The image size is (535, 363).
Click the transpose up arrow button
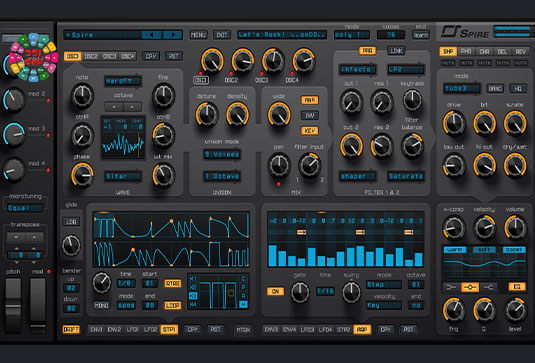coord(34,237)
